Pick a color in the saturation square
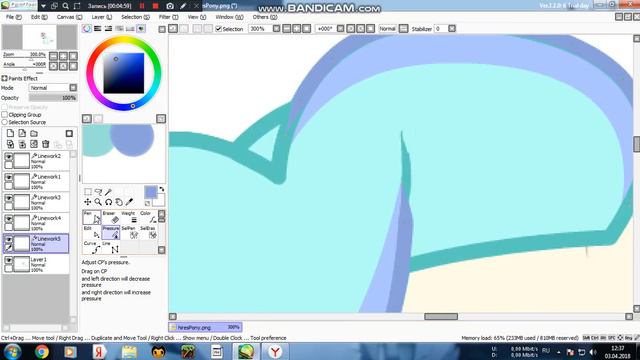The image size is (640, 360). click(x=124, y=73)
